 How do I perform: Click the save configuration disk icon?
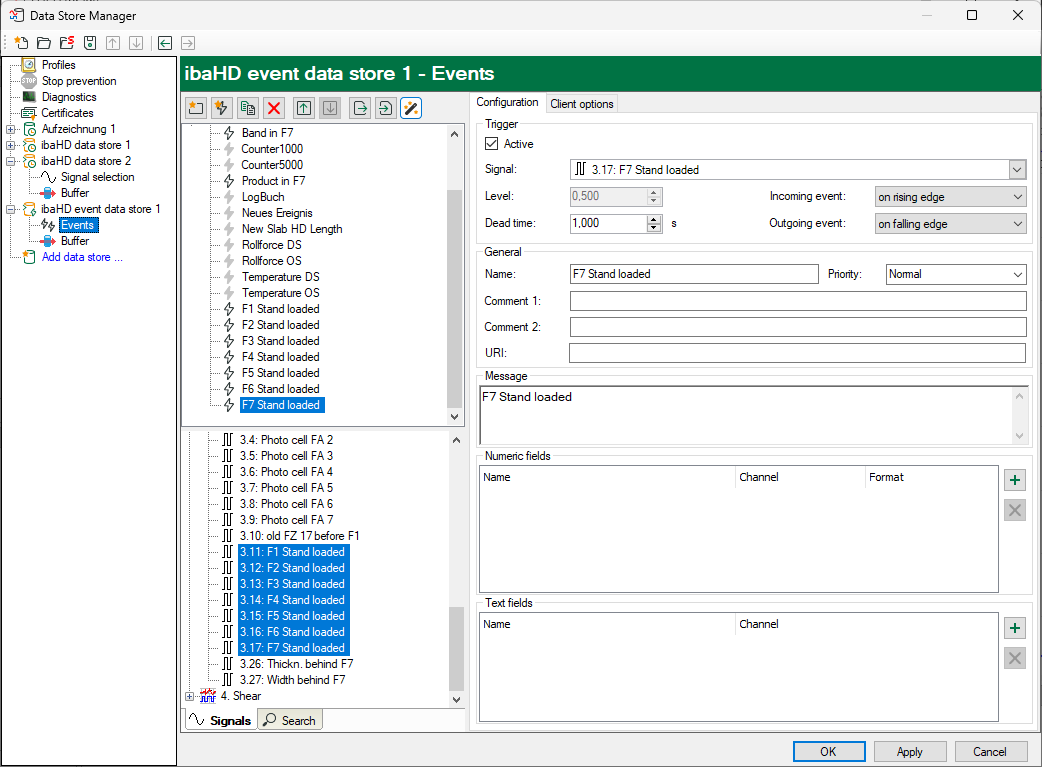coord(89,43)
